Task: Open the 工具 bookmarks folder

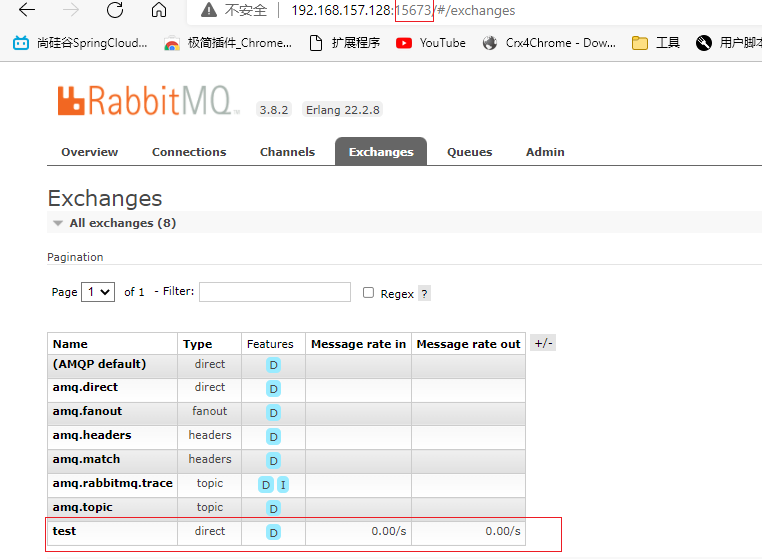Action: click(656, 43)
